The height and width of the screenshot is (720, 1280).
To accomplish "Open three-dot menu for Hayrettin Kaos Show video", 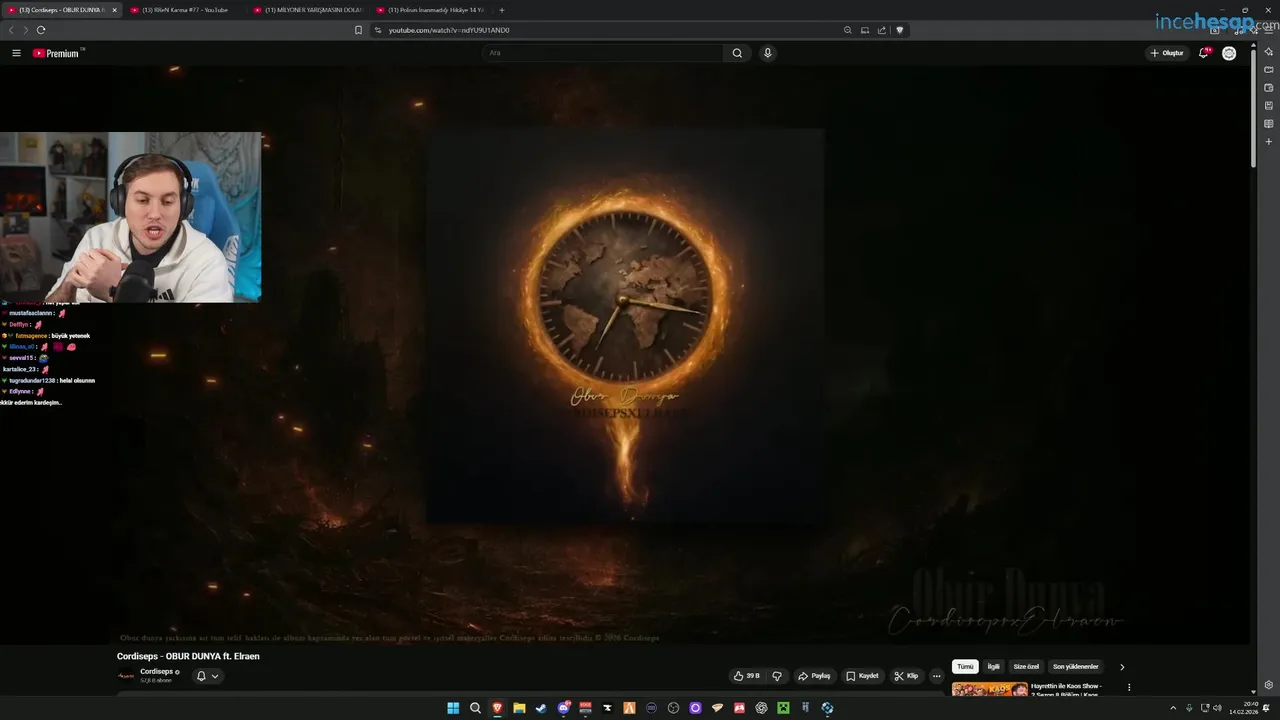I will coord(1129,688).
